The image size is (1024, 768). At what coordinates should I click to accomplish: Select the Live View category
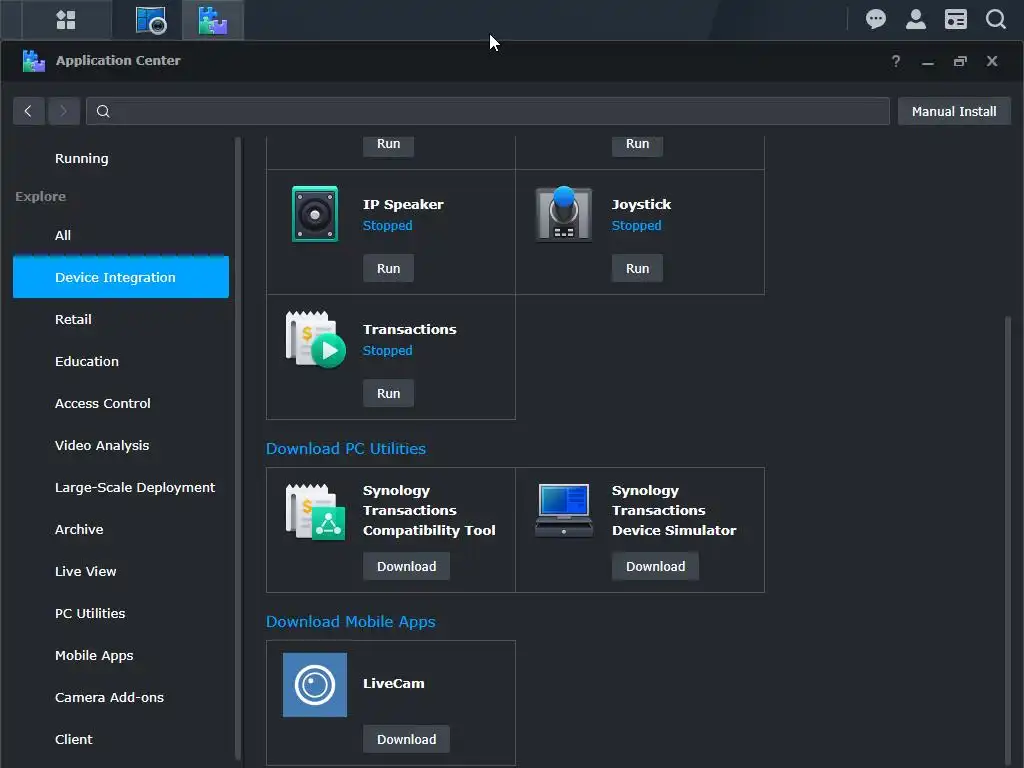121,571
